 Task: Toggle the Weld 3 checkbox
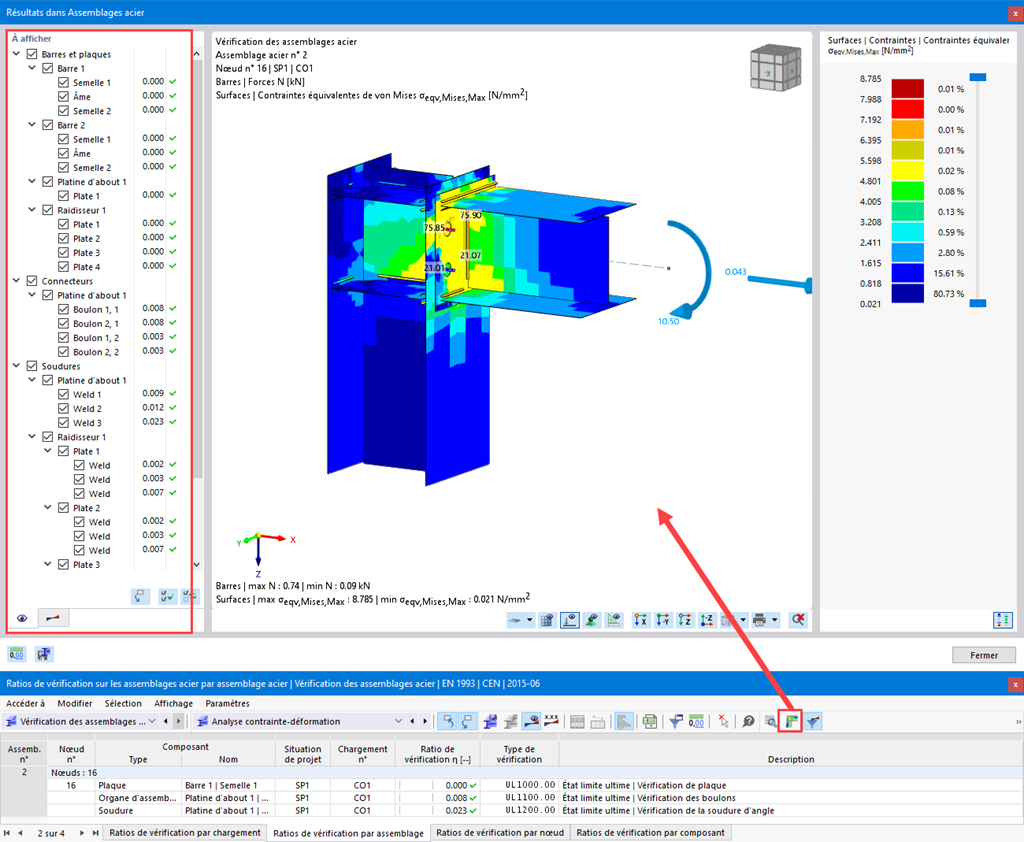63,423
